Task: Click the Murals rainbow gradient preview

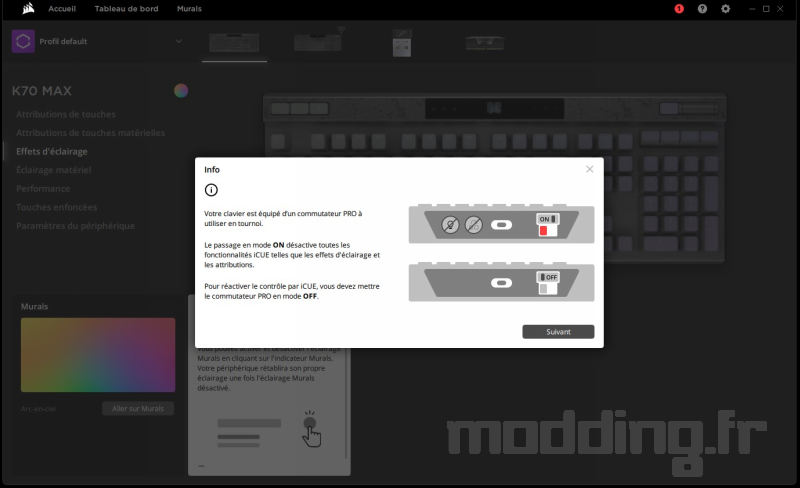Action: (98, 355)
